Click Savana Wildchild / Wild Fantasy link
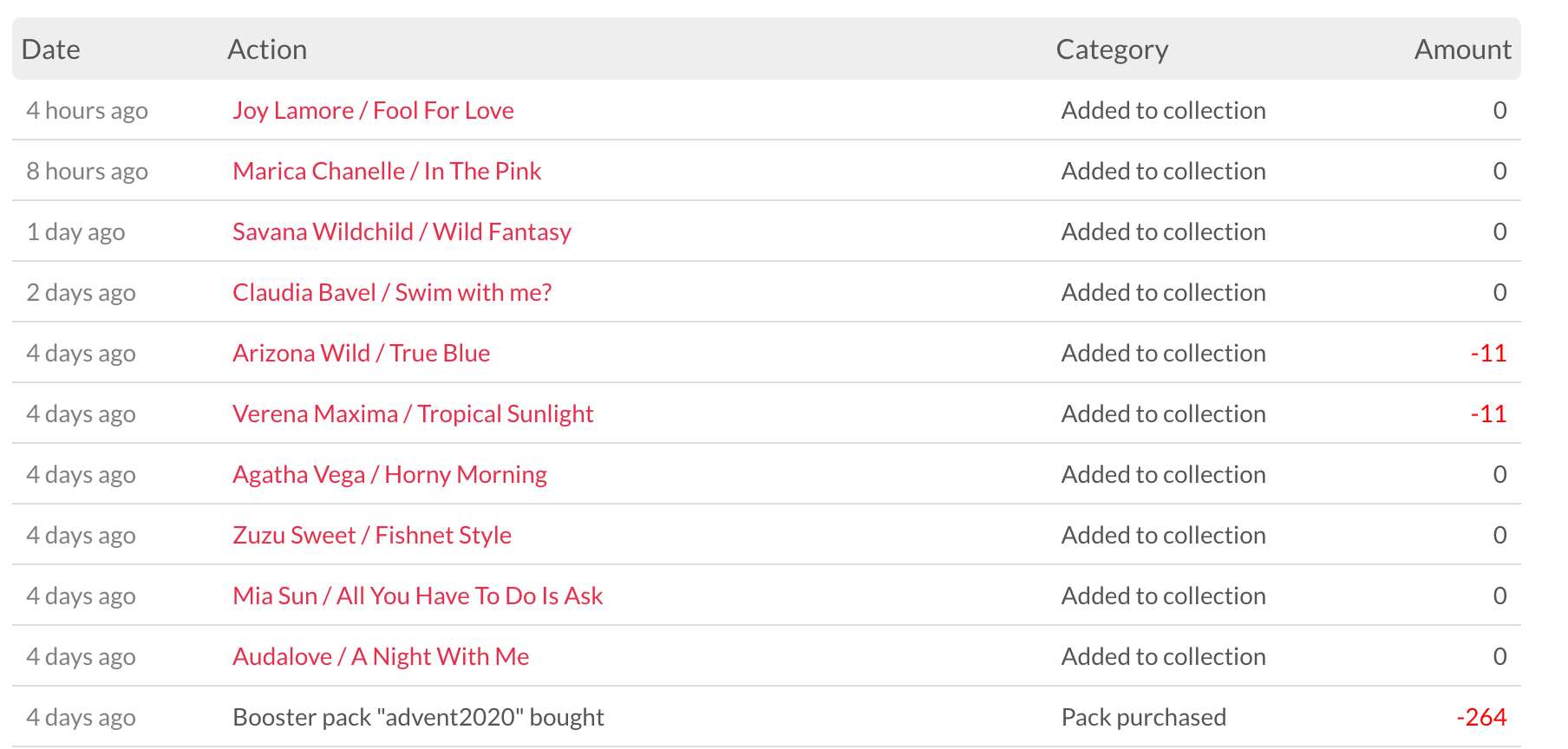 402,232
